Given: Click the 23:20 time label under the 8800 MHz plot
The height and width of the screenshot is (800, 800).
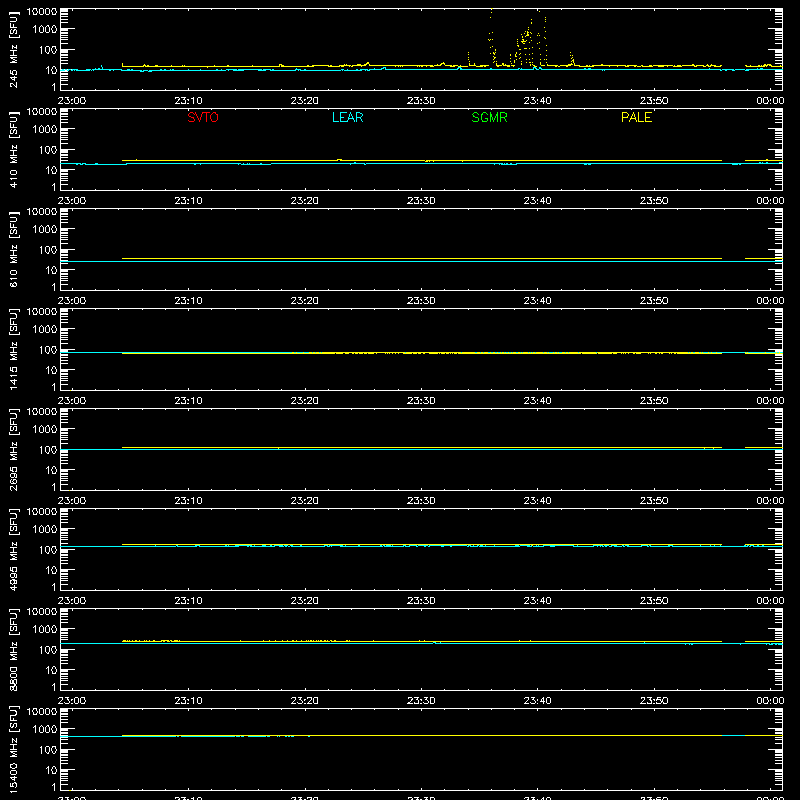Looking at the screenshot, I should point(305,701).
